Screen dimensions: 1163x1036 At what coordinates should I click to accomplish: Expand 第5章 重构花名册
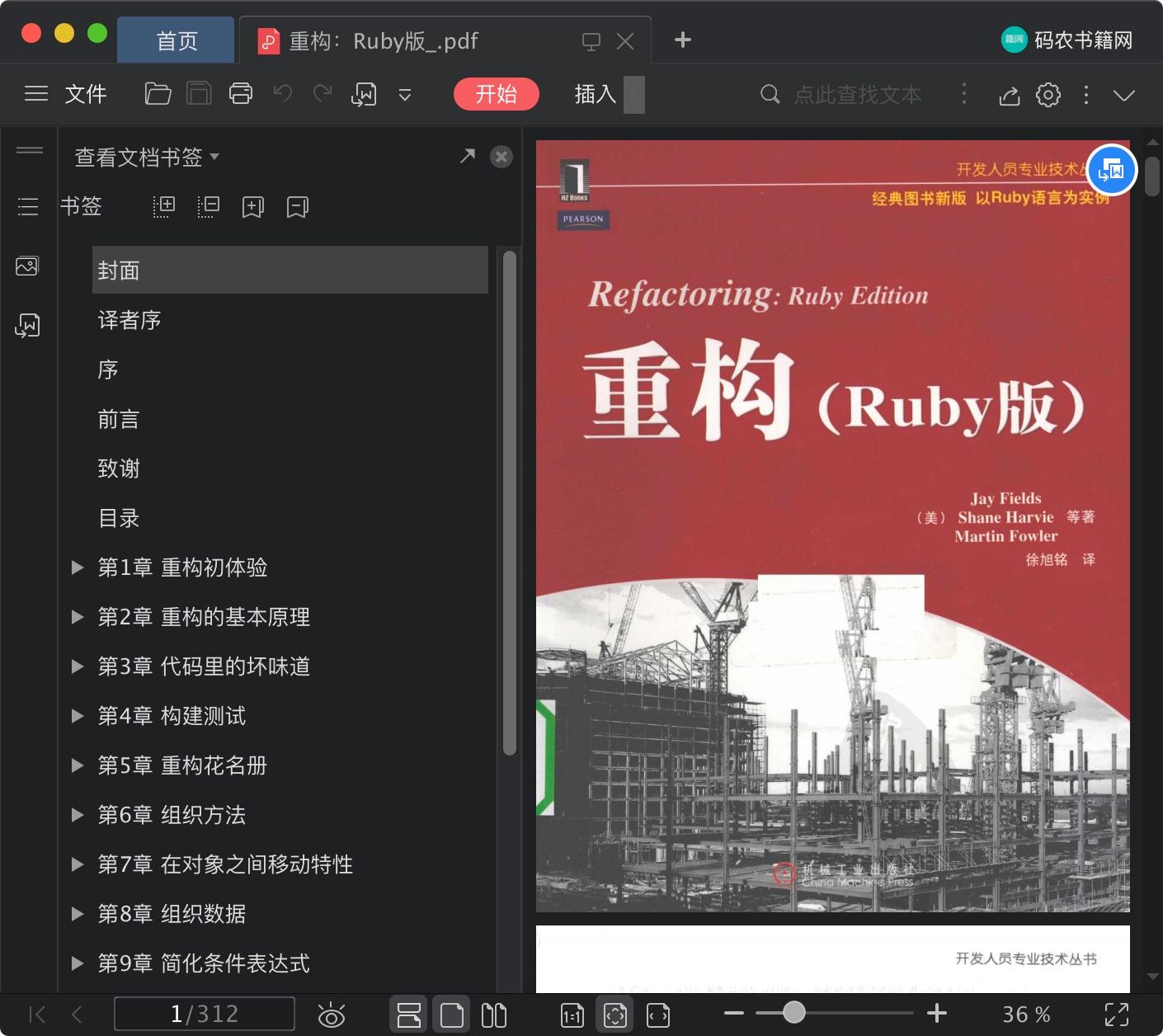(x=78, y=765)
